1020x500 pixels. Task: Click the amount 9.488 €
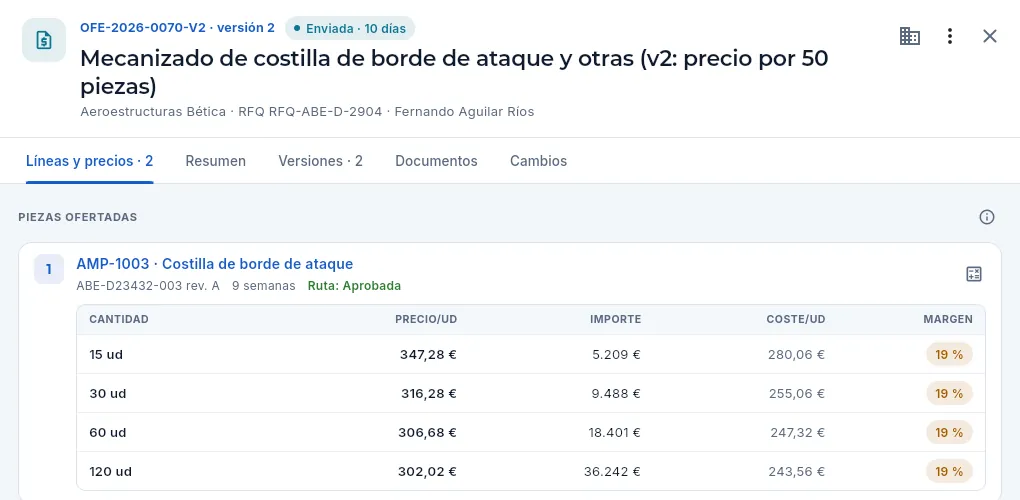pos(616,394)
